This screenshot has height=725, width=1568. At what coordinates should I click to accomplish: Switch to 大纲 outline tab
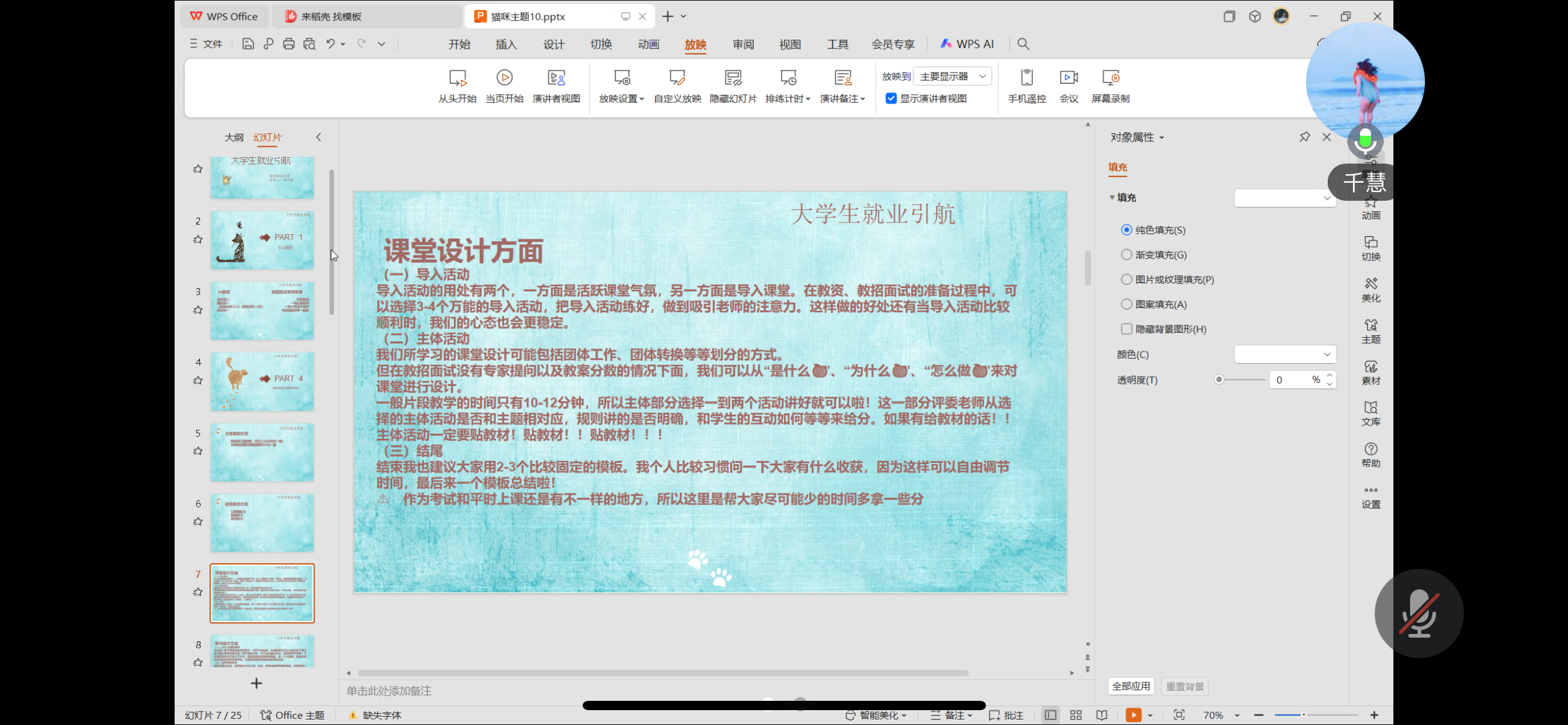point(233,137)
